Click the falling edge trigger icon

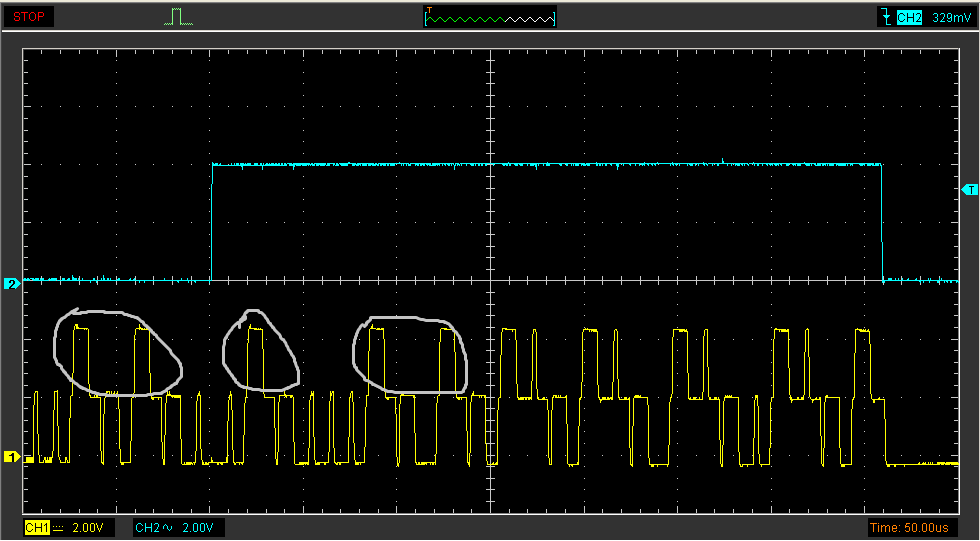pos(885,16)
